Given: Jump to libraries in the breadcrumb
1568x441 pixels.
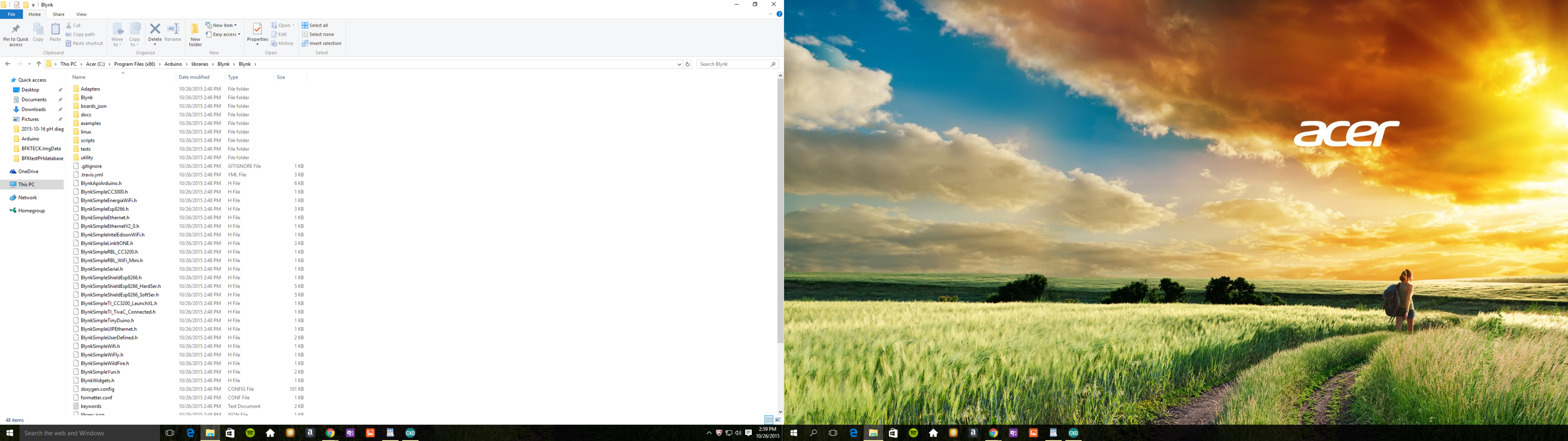Looking at the screenshot, I should click(200, 64).
